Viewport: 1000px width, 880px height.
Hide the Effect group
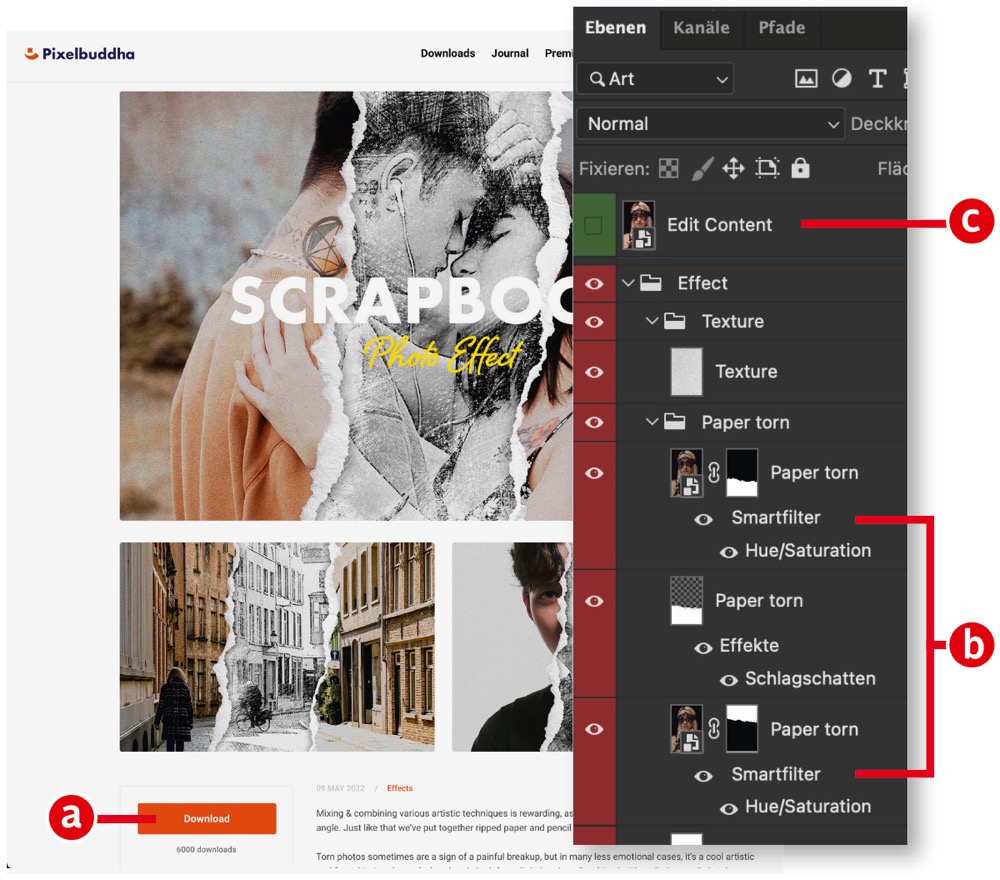(x=594, y=283)
